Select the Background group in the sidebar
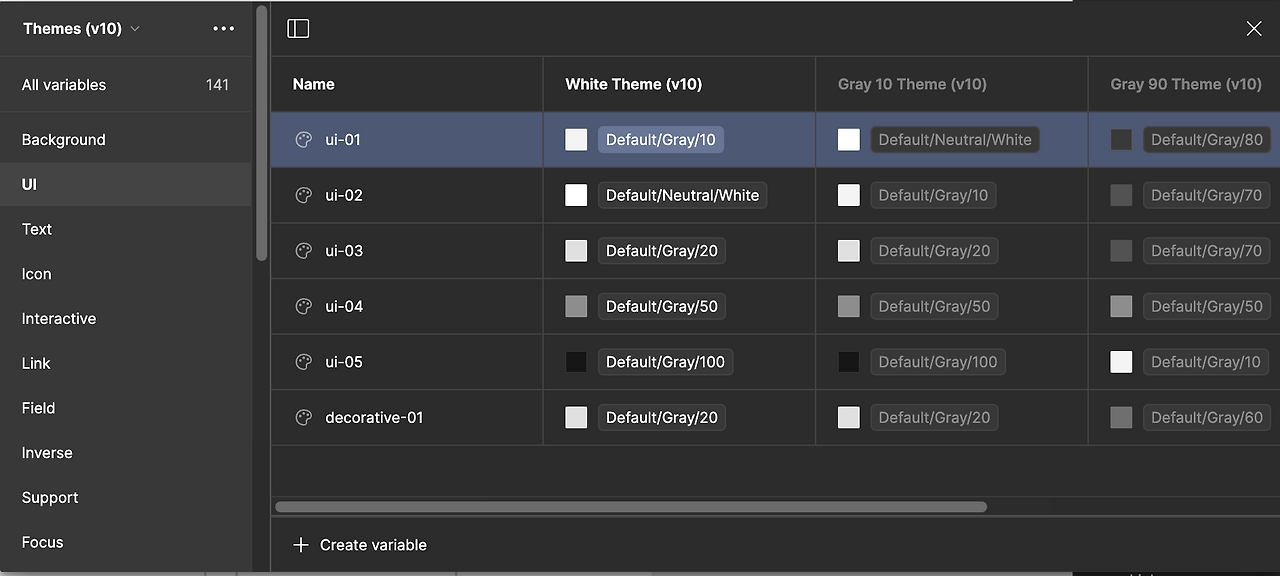1280x576 pixels. (x=63, y=139)
